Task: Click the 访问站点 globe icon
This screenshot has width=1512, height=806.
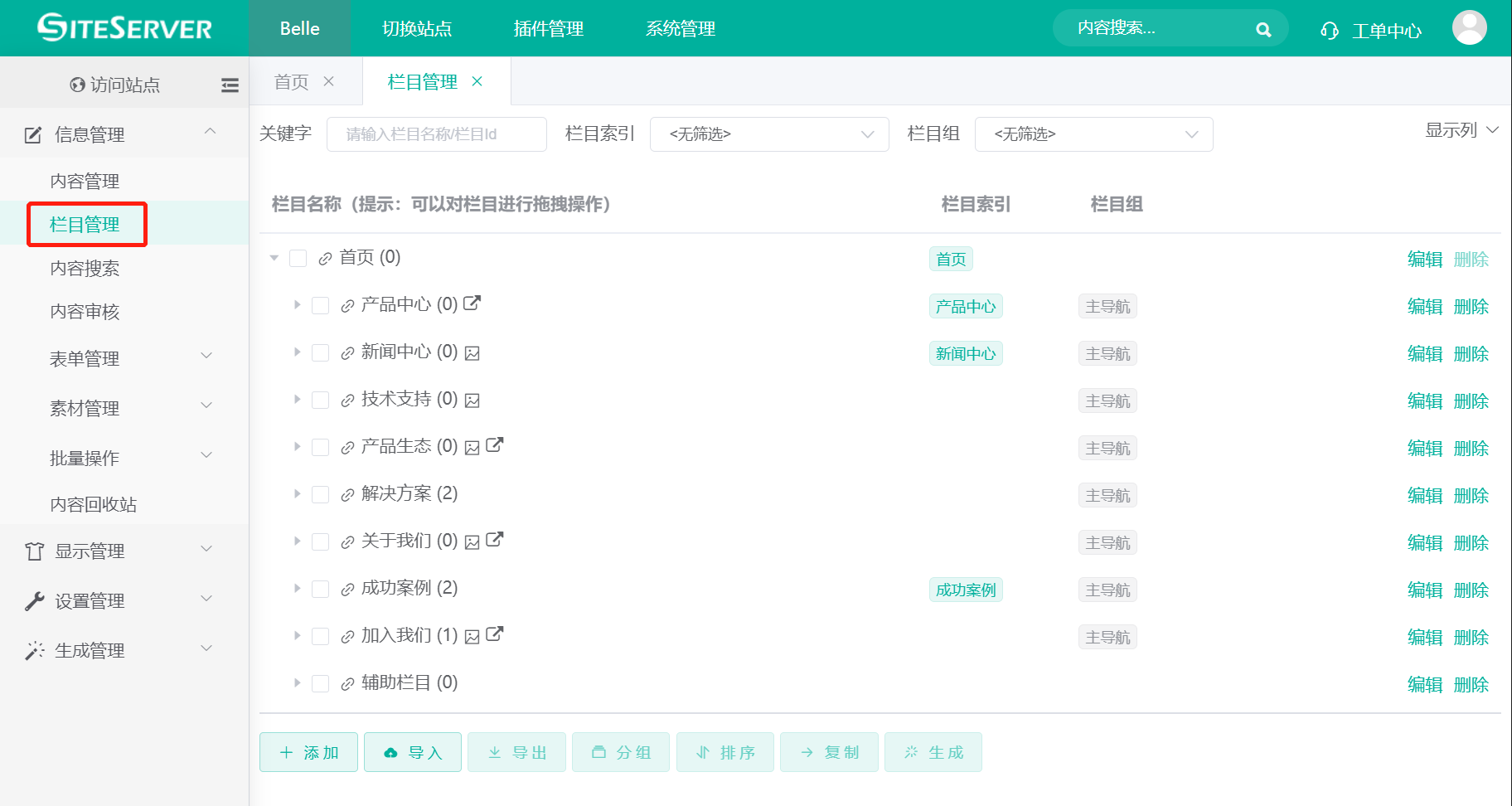Action: pyautogui.click(x=76, y=84)
